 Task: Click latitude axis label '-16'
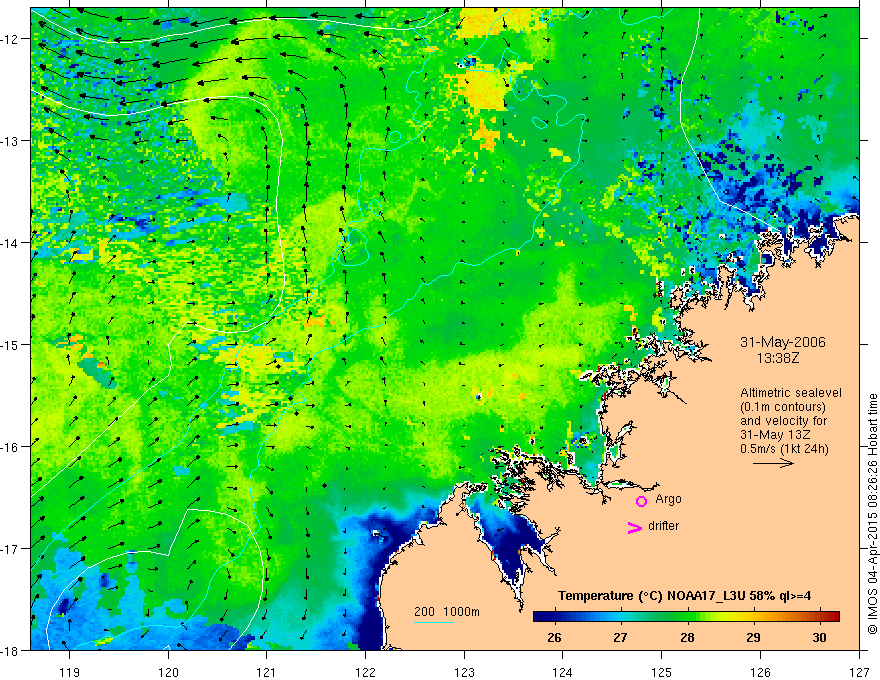10,447
